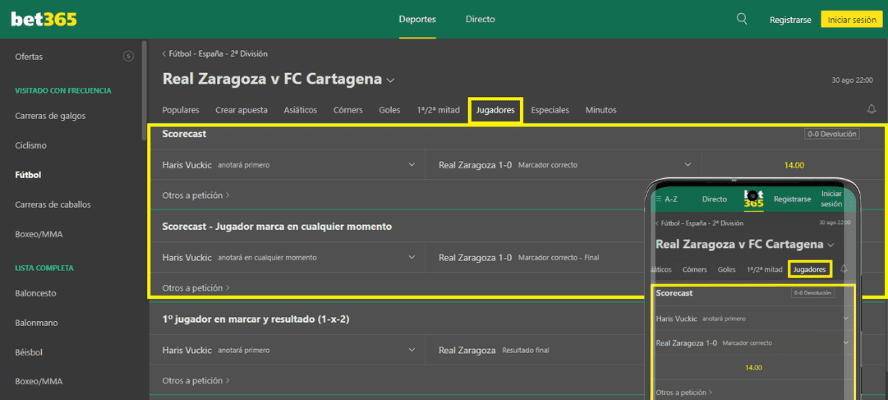
Task: Click the sidebar vertical scrollbar
Action: point(144,91)
